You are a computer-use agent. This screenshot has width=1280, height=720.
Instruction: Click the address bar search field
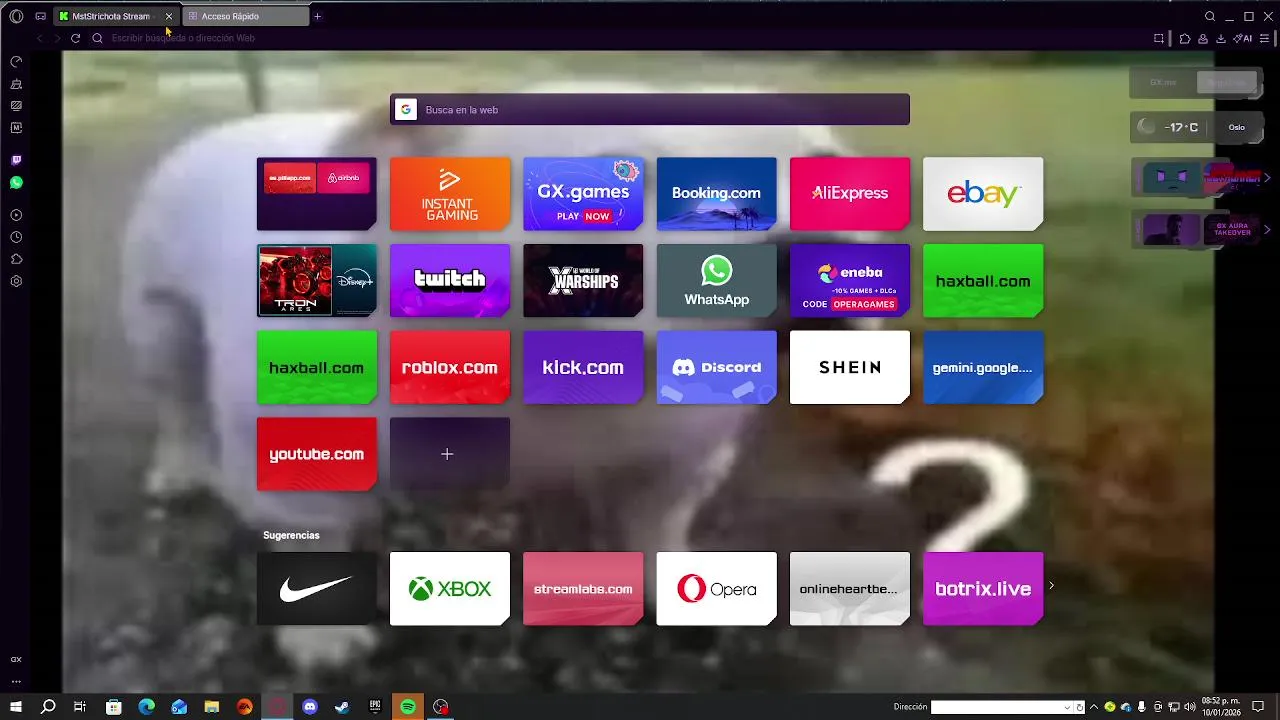pos(620,38)
